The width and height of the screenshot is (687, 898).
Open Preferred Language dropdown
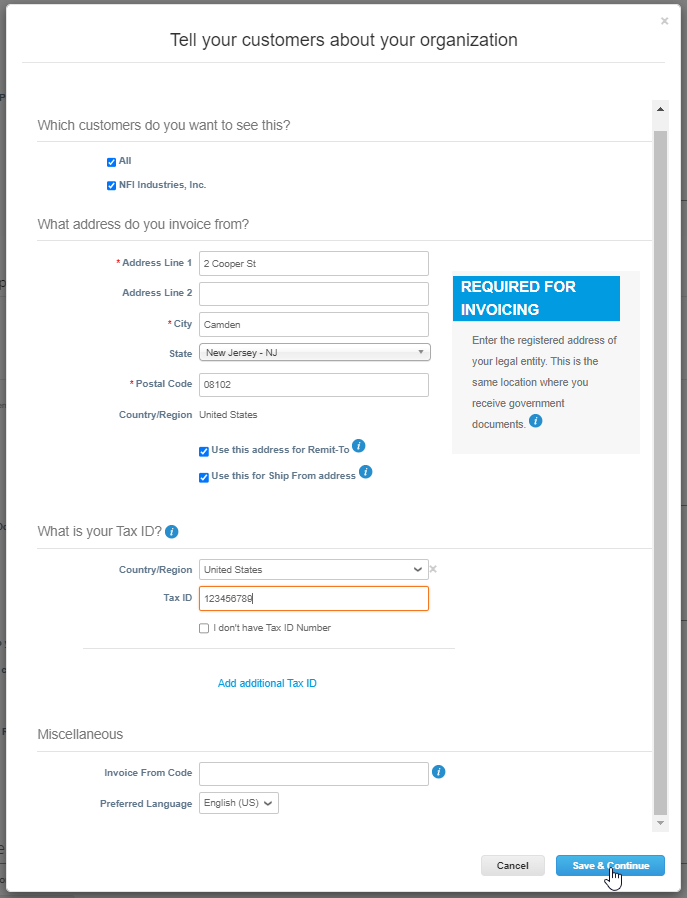[239, 803]
